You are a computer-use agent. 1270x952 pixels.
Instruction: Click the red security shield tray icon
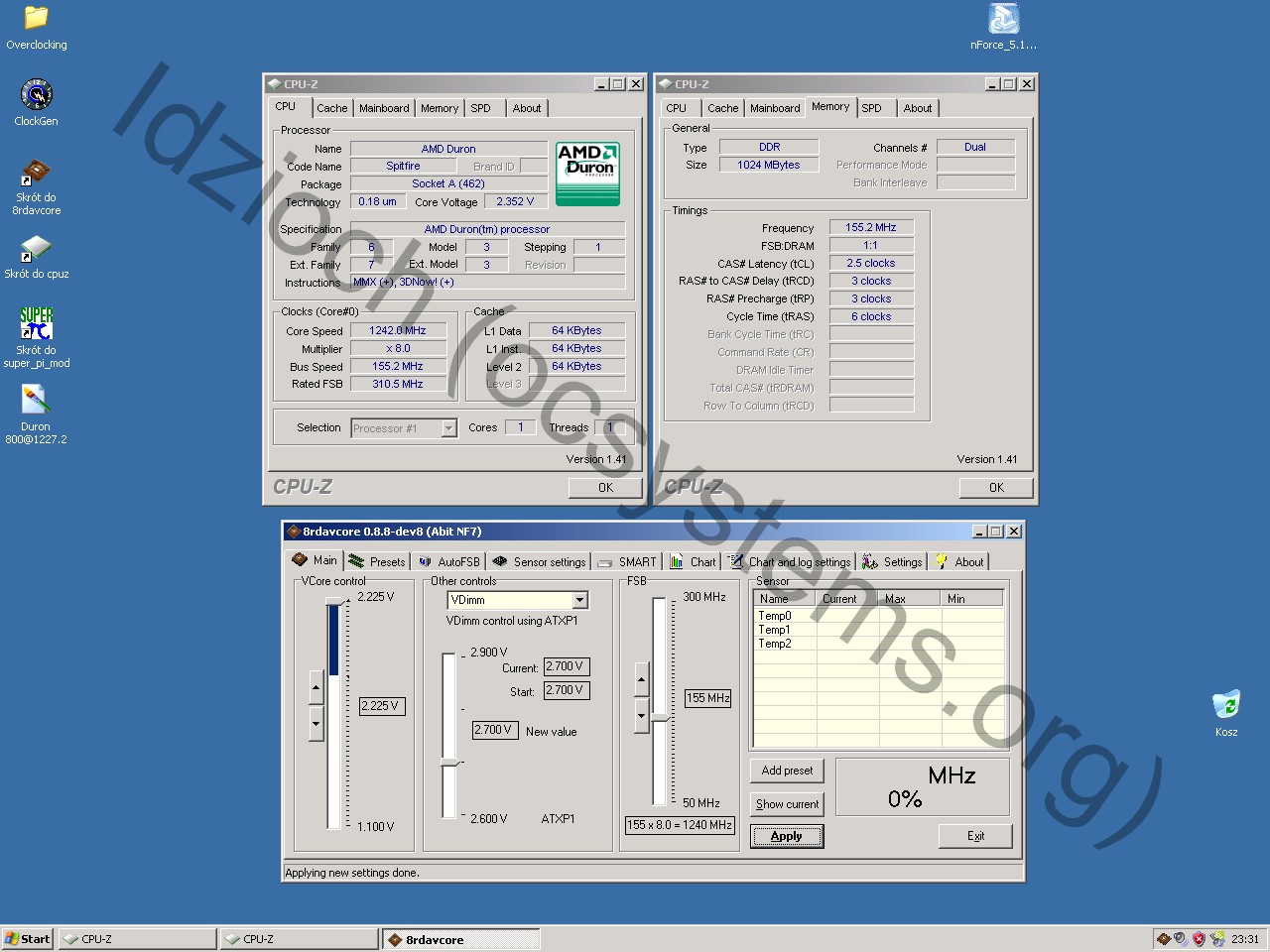pyautogui.click(x=1199, y=938)
